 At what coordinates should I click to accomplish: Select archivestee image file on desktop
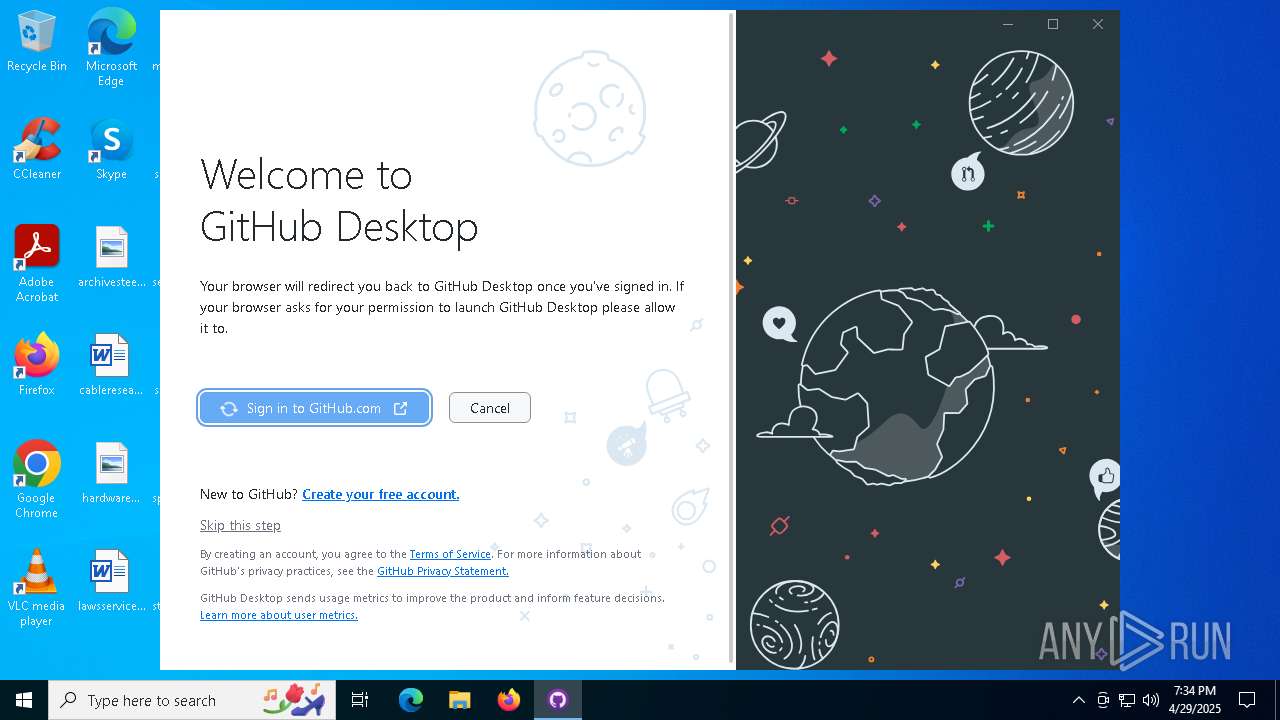(112, 257)
